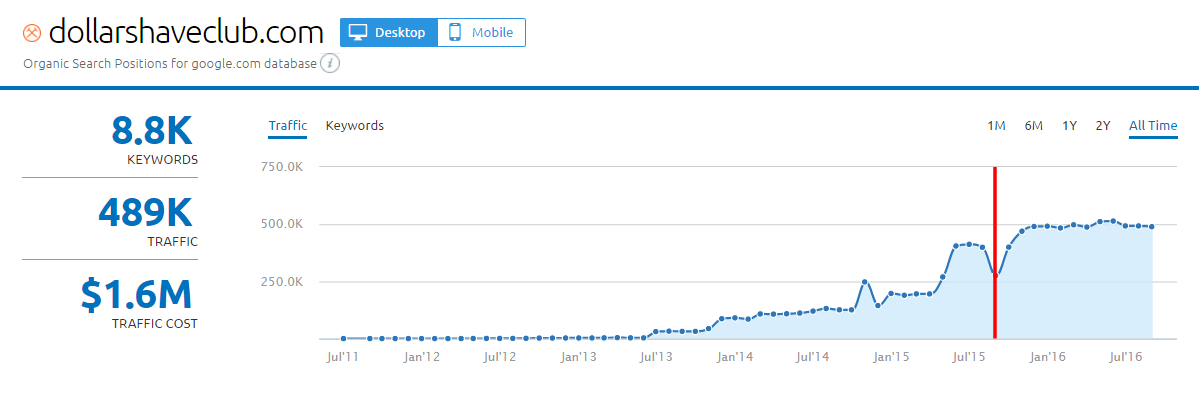The height and width of the screenshot is (417, 1199).
Task: Click the 489K traffic figure
Action: pos(145,212)
